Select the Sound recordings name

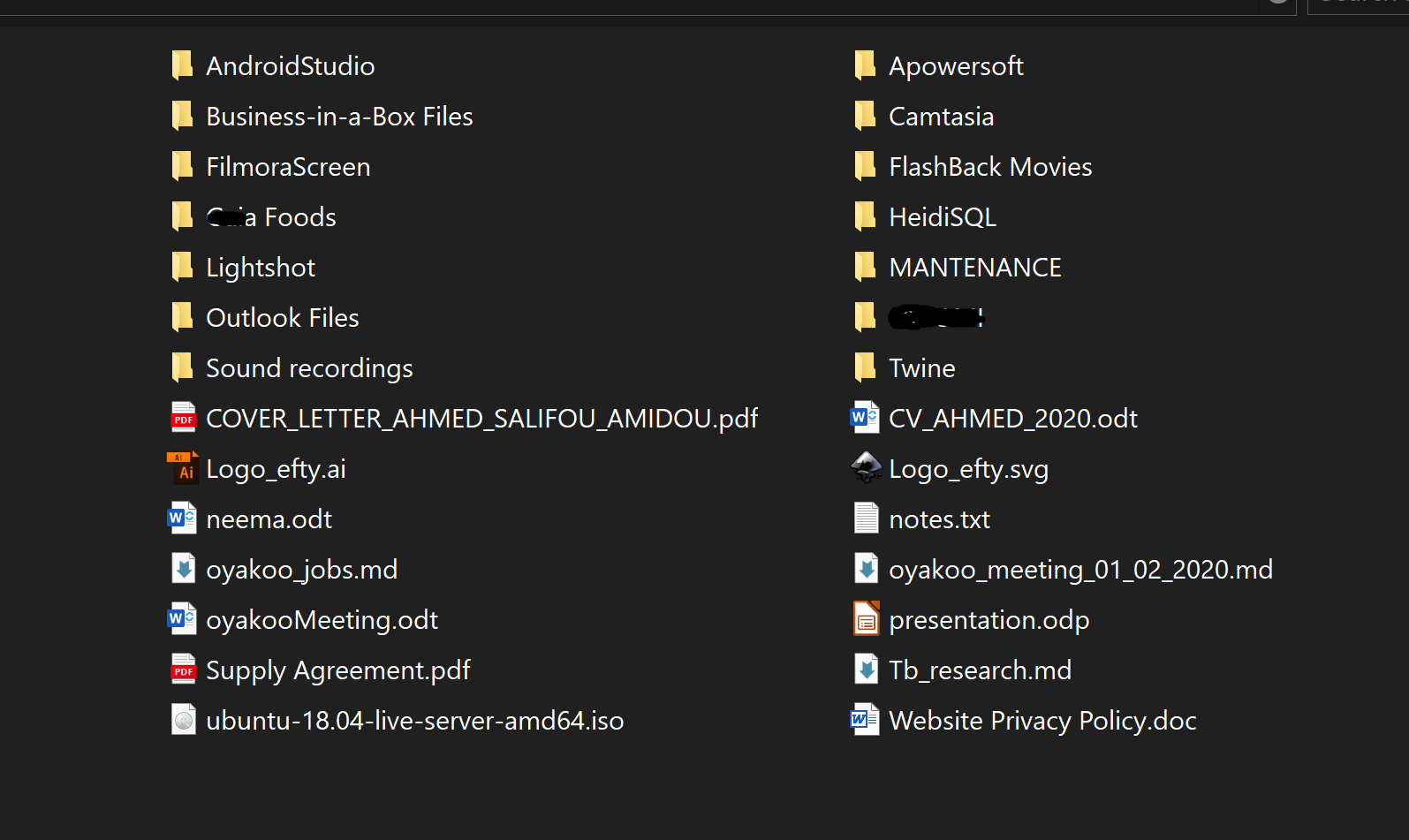[309, 368]
